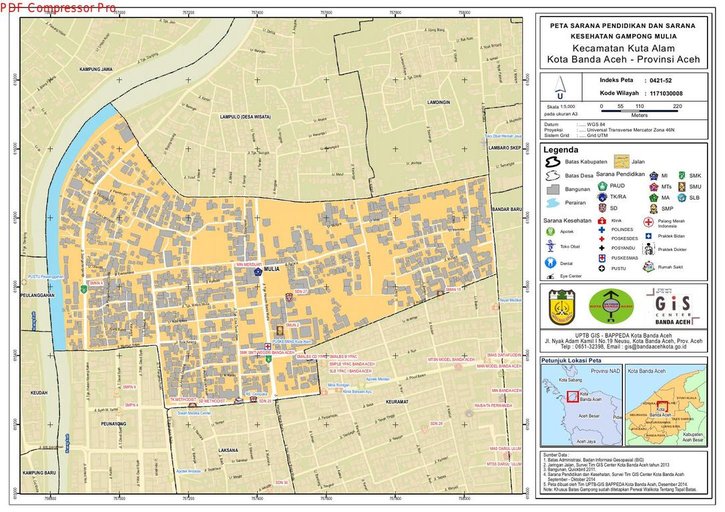Click the PAUD legend icon
The width and height of the screenshot is (725, 512).
pyautogui.click(x=602, y=185)
